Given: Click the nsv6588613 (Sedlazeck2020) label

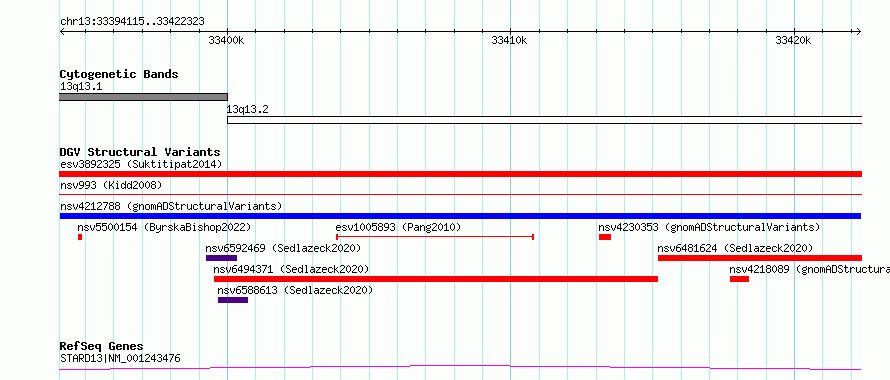Looking at the screenshot, I should click(x=295, y=290).
